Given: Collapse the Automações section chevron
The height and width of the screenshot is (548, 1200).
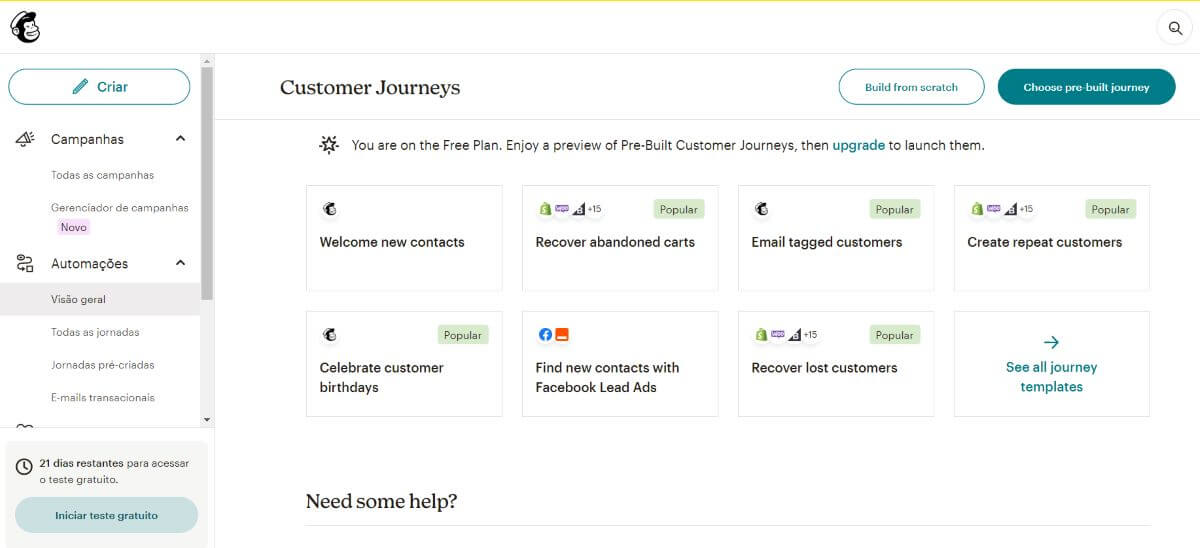Looking at the screenshot, I should coord(180,263).
